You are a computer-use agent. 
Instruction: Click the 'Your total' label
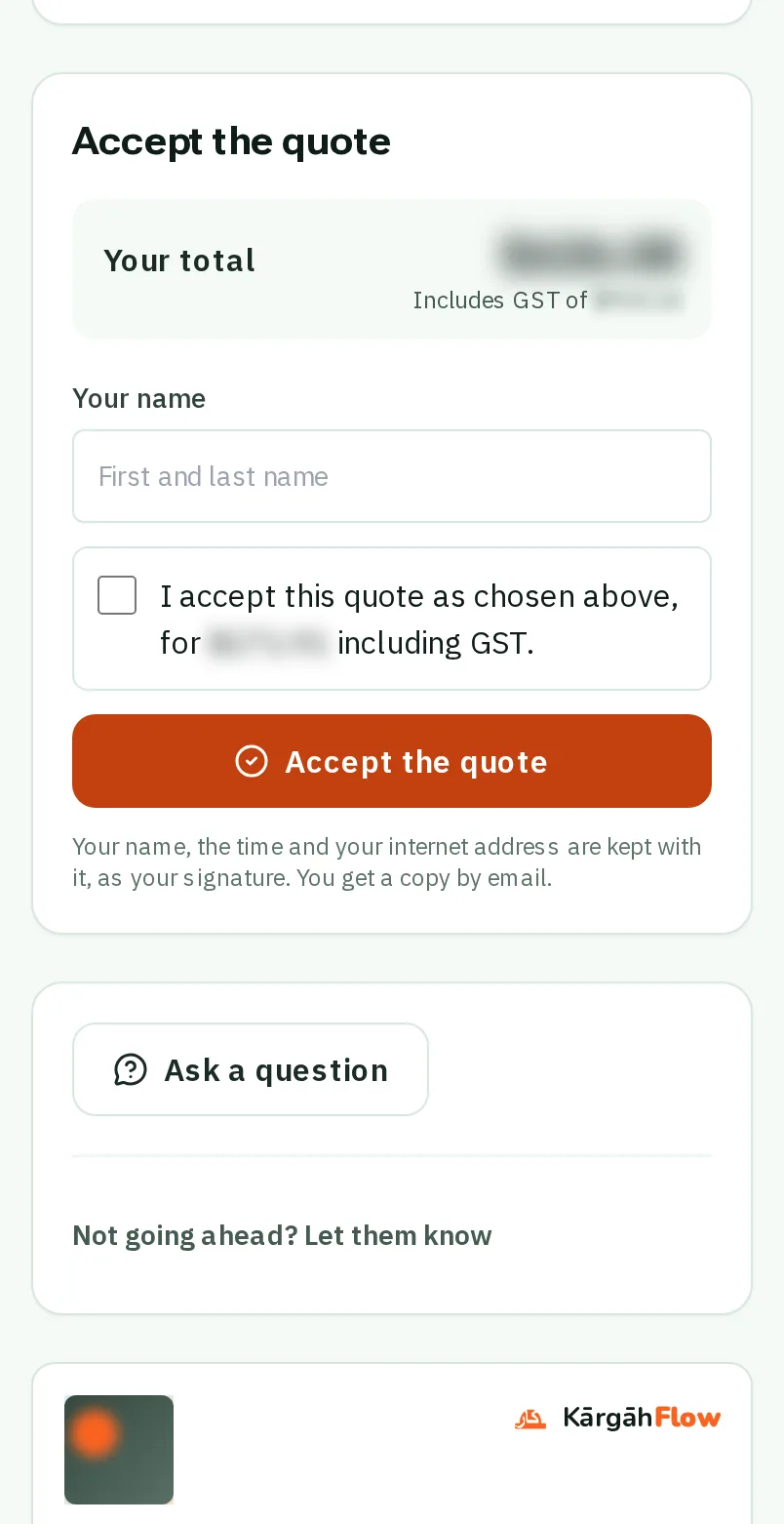click(179, 261)
